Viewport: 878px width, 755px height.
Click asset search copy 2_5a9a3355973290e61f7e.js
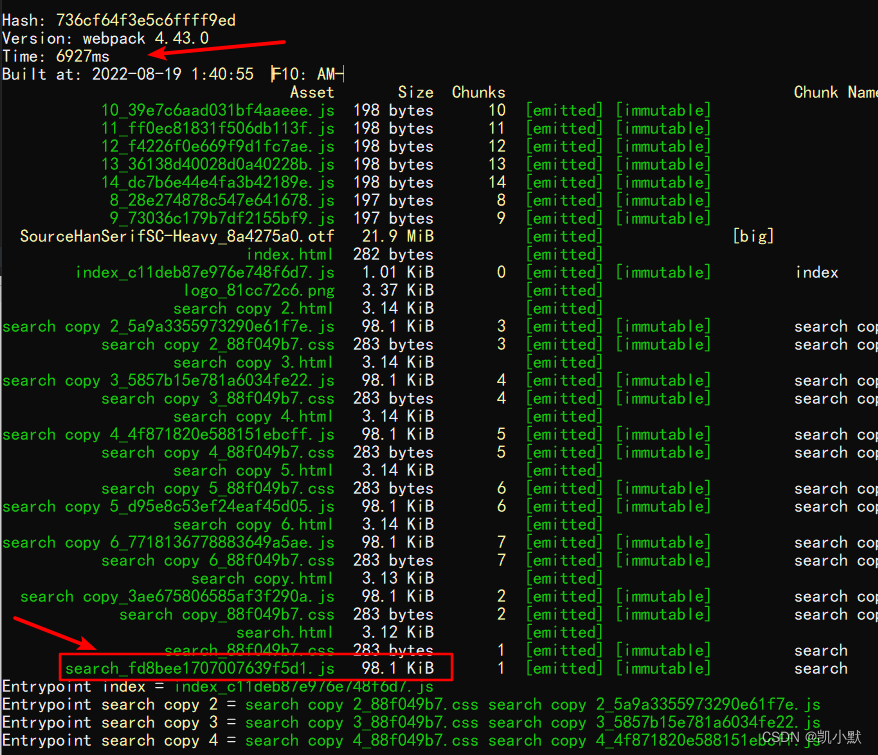[x=168, y=326]
